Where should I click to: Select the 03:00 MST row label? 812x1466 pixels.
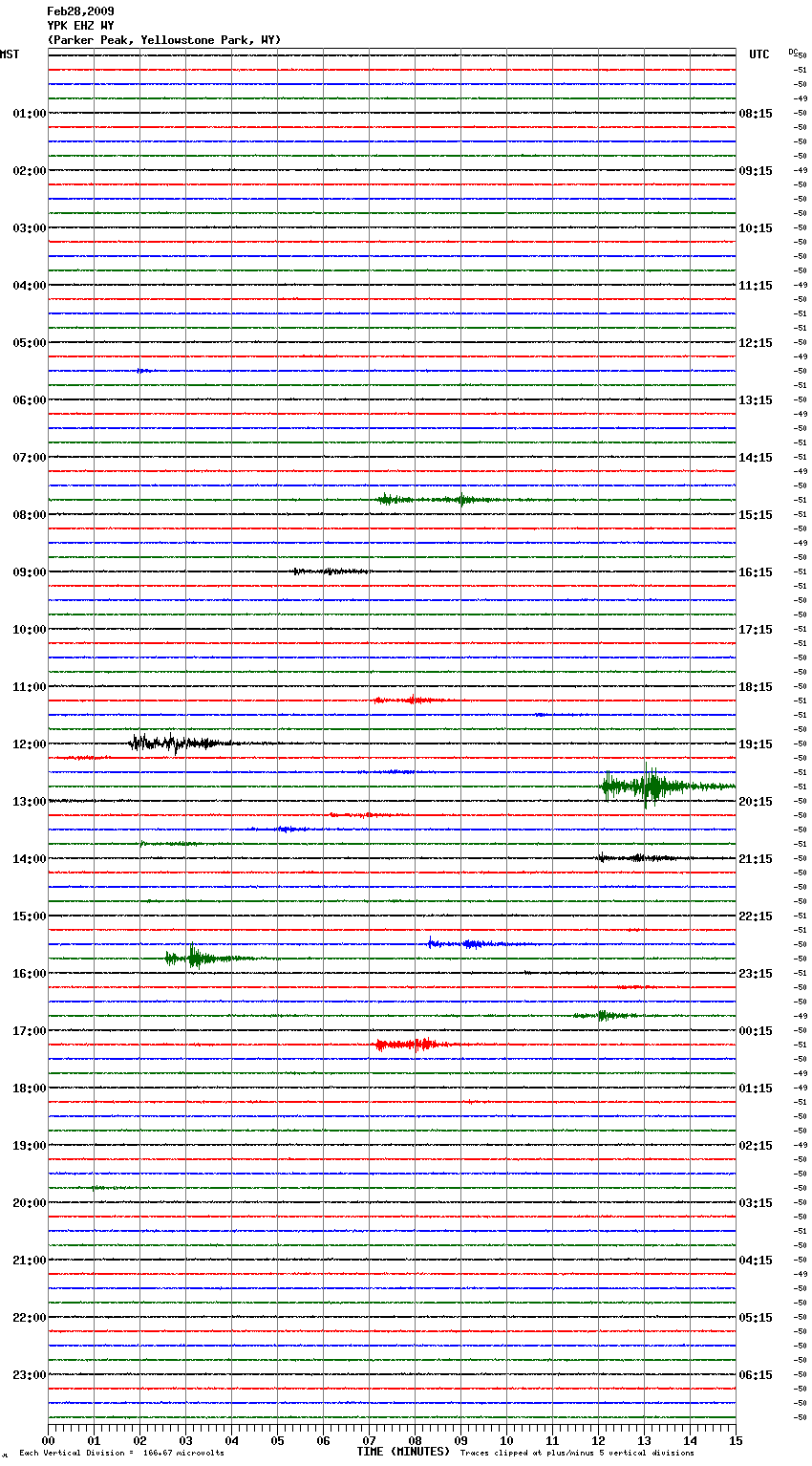point(30,228)
